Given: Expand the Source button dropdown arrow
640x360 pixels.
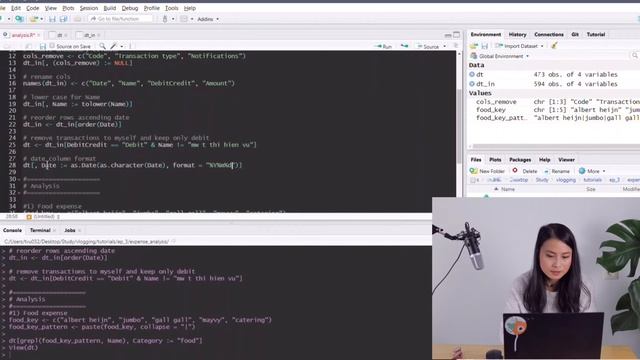Looking at the screenshot, I should pyautogui.click(x=444, y=47).
